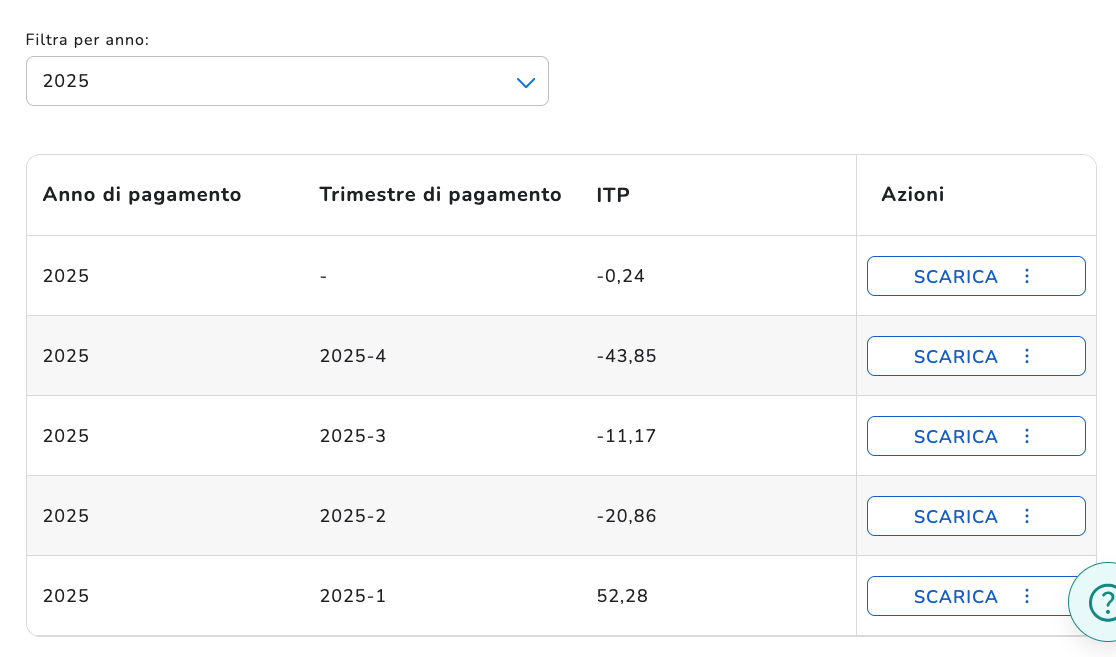Click SCARICA for row without quarter

pyautogui.click(x=955, y=276)
